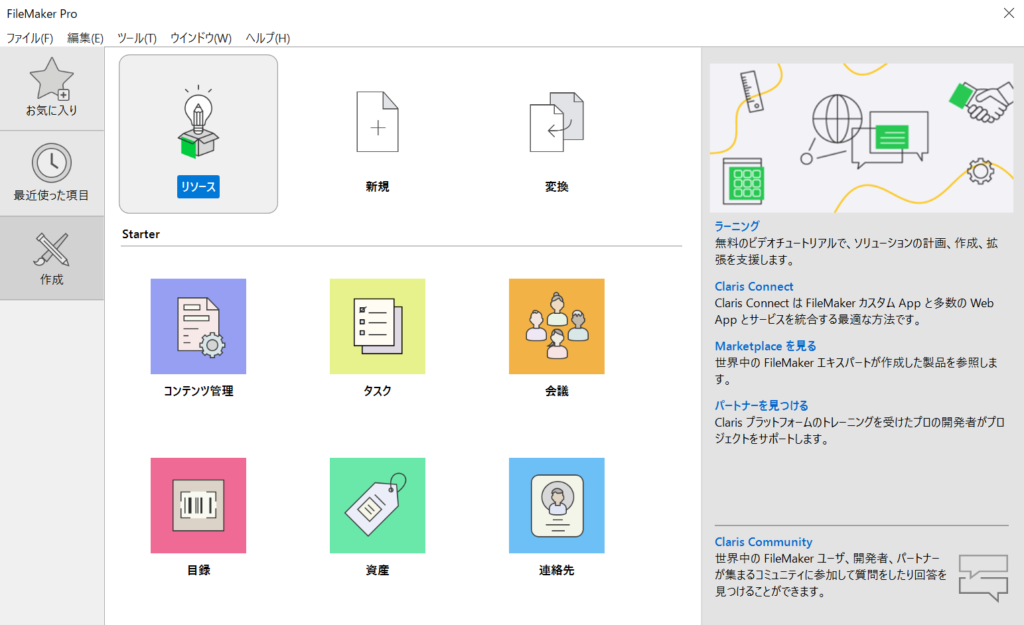
Task: Select the 作成 create tab
Action: [52, 258]
